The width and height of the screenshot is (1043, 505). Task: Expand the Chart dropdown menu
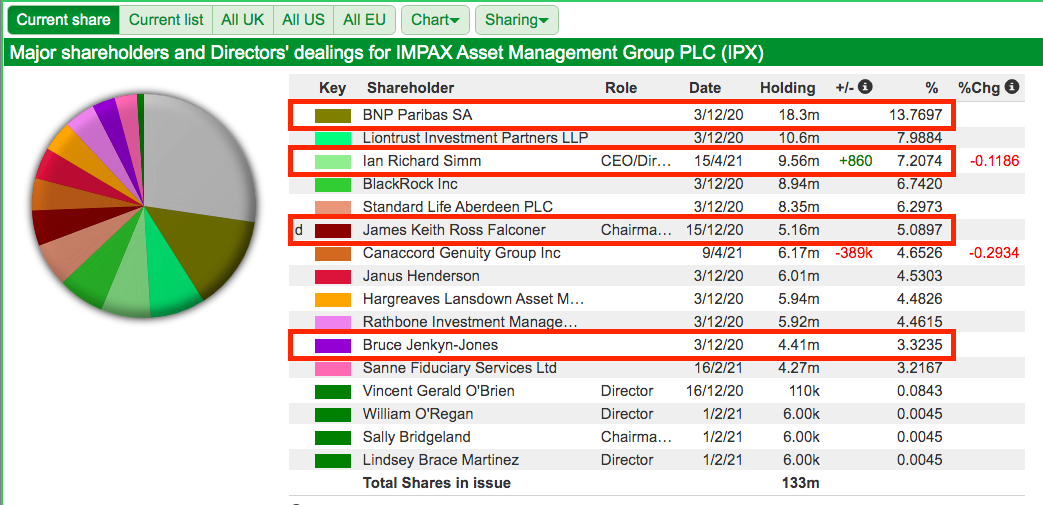pos(435,20)
